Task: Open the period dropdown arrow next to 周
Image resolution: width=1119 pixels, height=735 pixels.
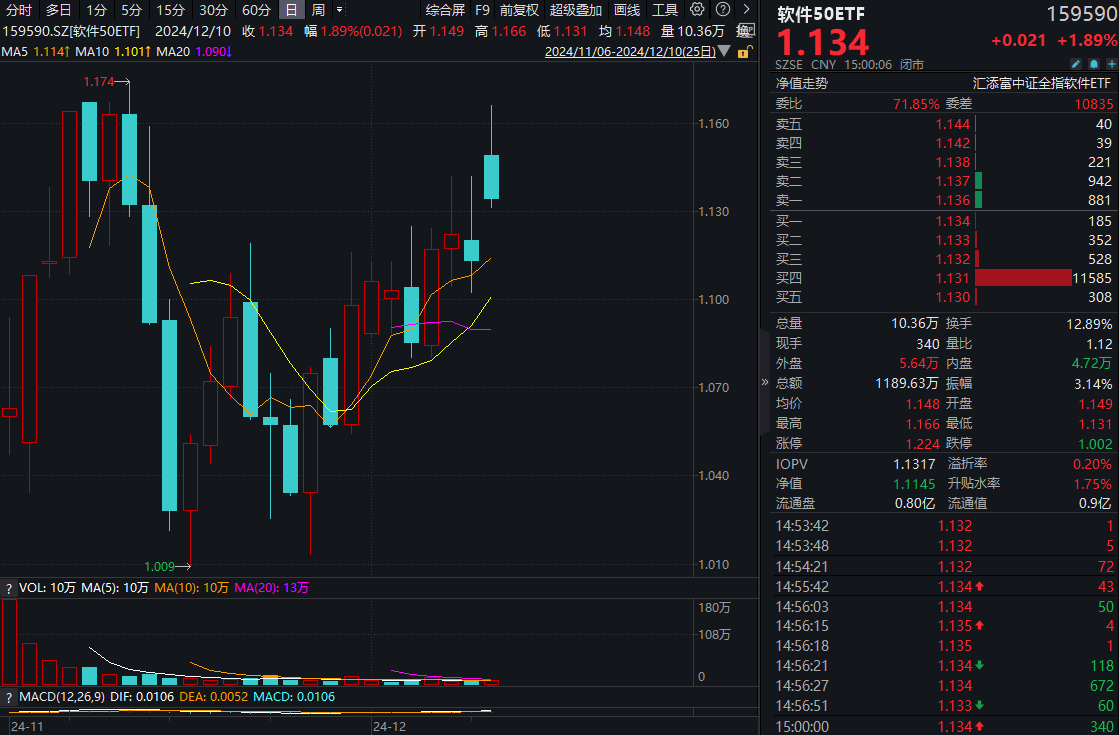Action: coord(340,9)
